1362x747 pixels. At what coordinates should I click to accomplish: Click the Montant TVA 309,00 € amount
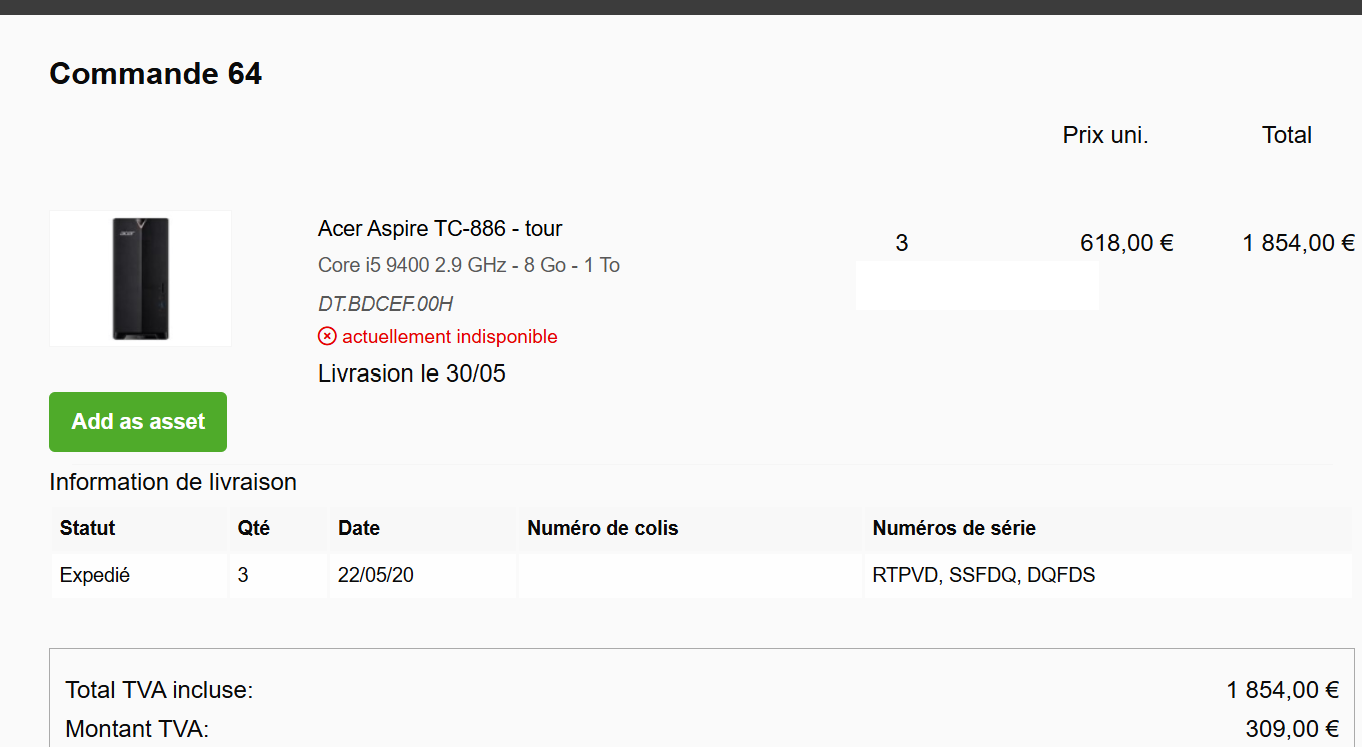(x=1292, y=729)
